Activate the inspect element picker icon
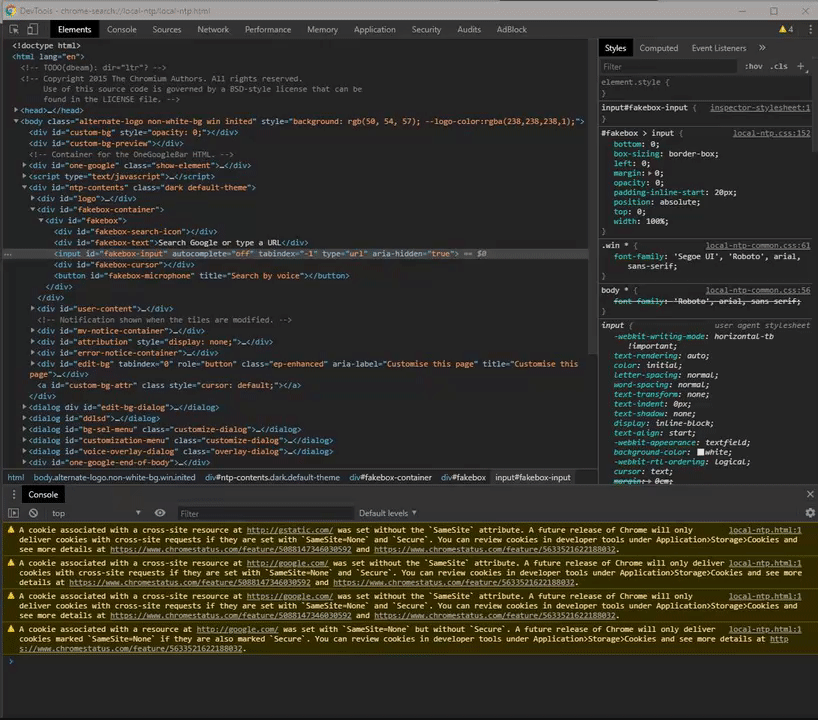The height and width of the screenshot is (720, 818). click(x=15, y=30)
